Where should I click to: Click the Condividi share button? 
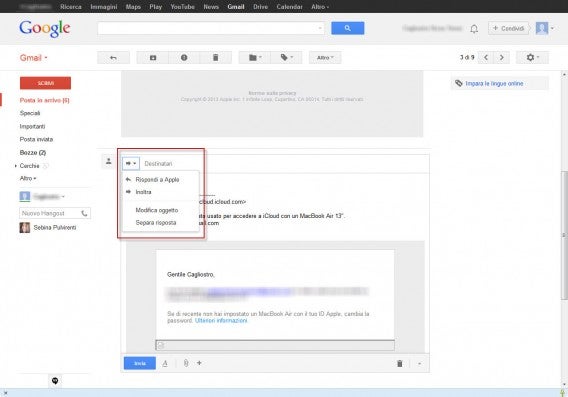click(508, 28)
